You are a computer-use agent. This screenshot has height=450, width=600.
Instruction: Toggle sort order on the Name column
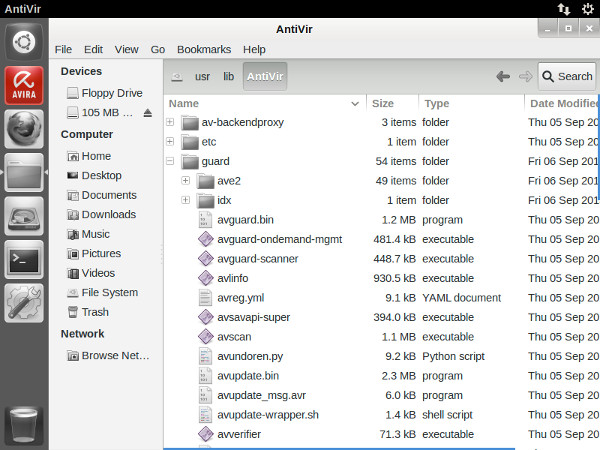[x=265, y=104]
